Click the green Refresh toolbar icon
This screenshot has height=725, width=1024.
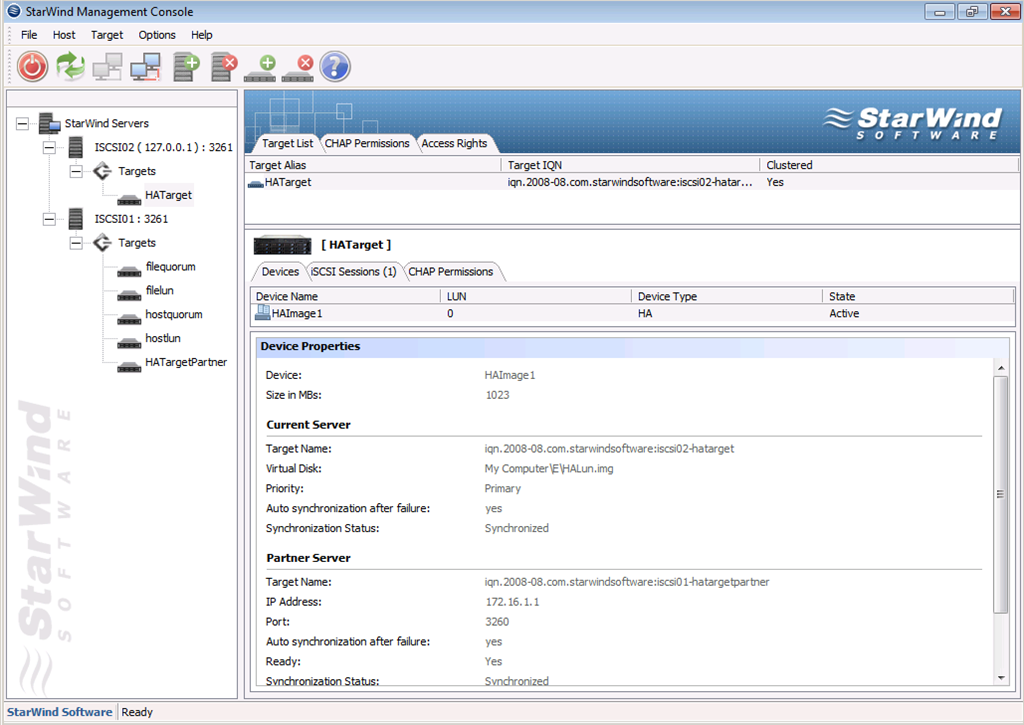(x=71, y=67)
